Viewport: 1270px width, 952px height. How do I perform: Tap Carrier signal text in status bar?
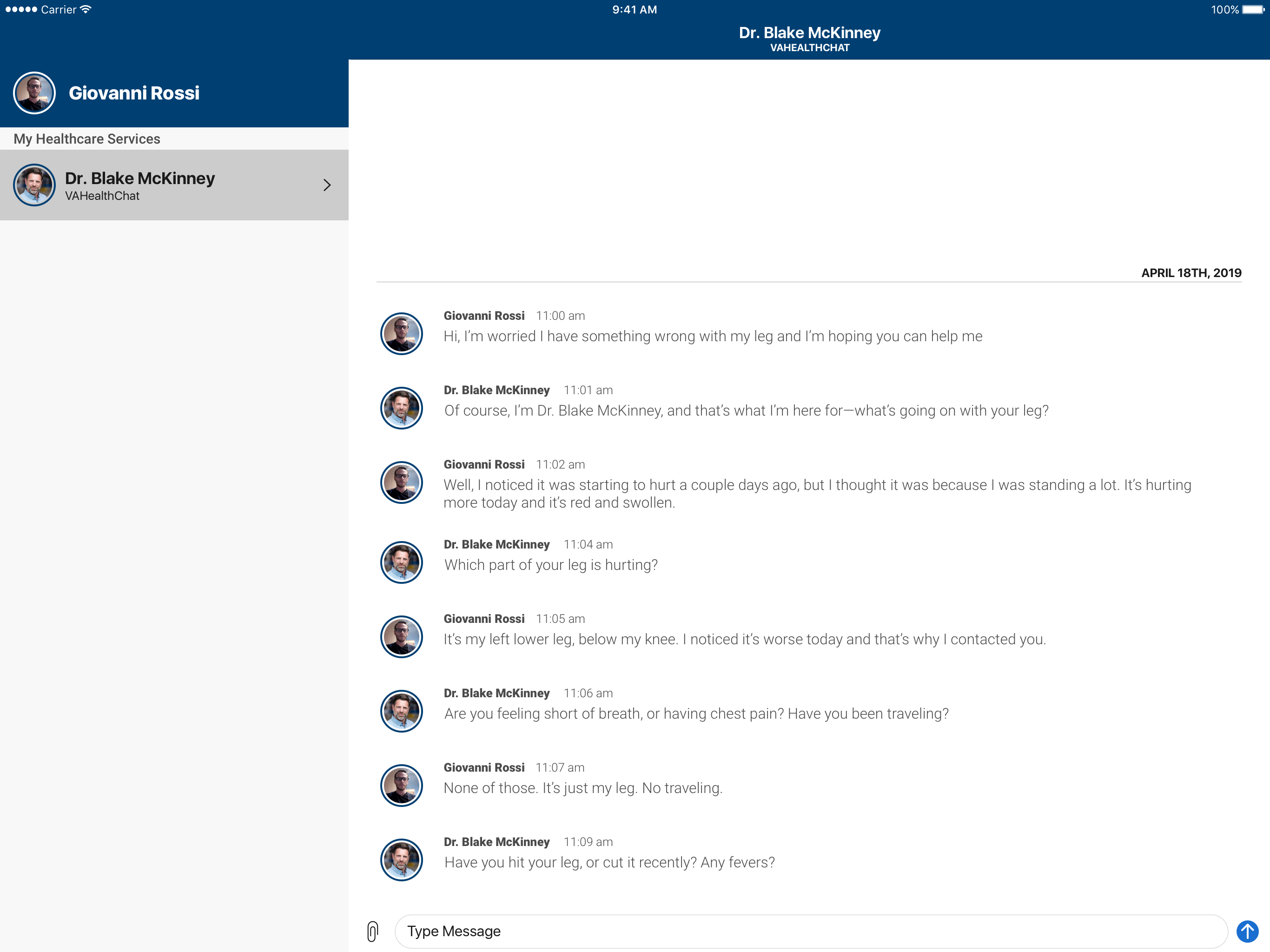coord(59,10)
